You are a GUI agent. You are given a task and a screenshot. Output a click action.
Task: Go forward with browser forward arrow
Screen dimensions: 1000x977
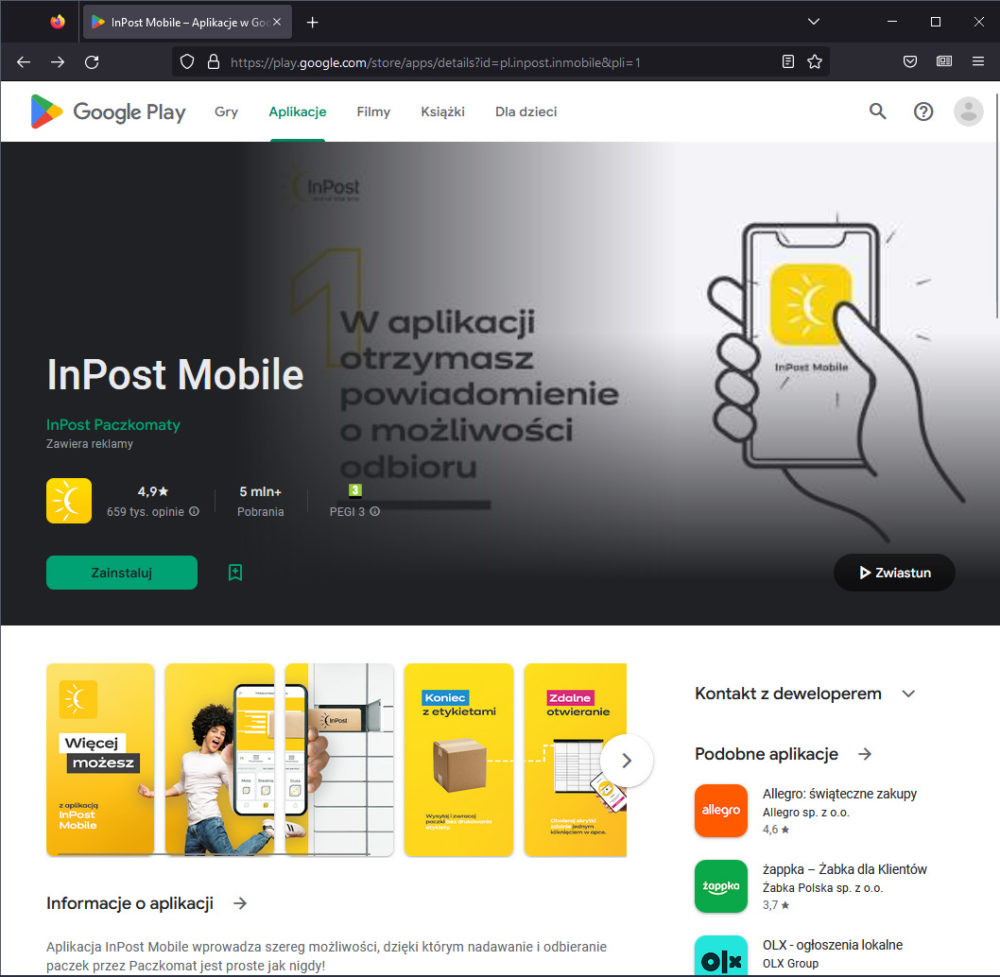(57, 62)
